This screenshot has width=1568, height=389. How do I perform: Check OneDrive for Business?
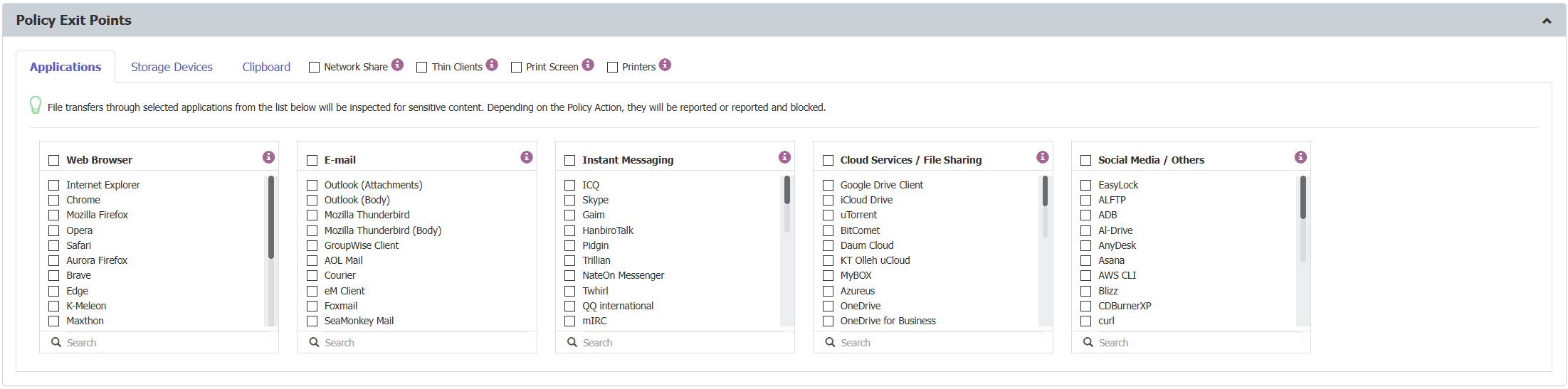pos(828,321)
